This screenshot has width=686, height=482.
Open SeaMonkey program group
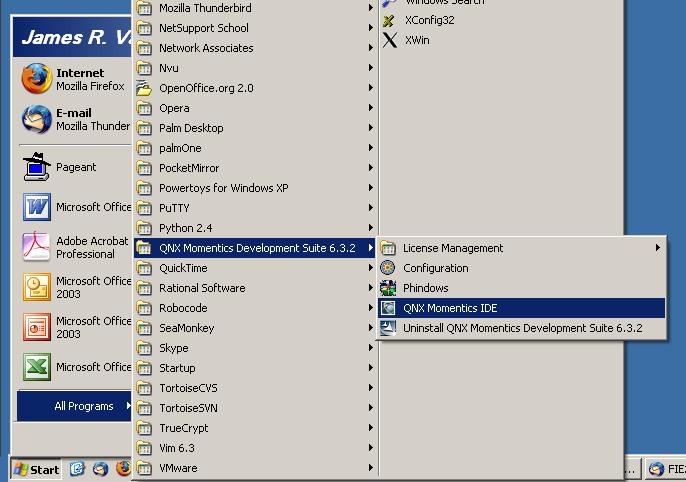coord(255,328)
